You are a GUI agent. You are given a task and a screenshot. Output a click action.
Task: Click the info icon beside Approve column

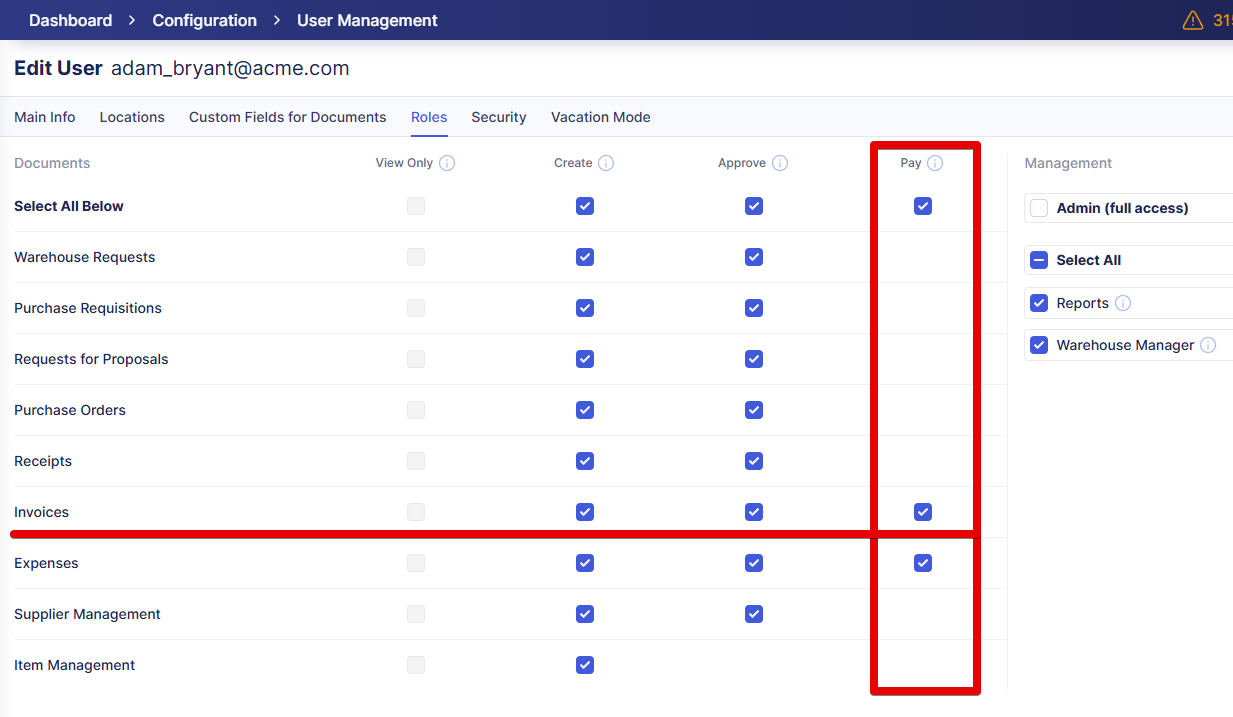point(780,163)
